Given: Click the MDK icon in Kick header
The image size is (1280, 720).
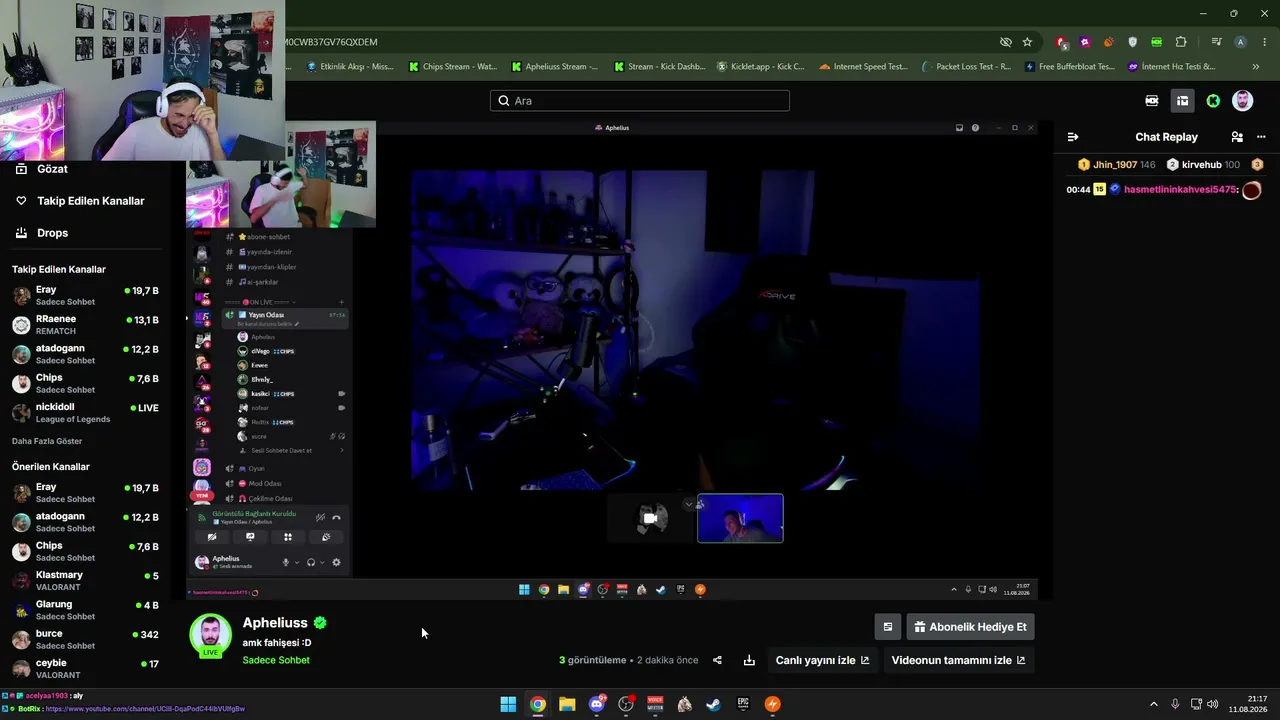Looking at the screenshot, I should [1152, 101].
